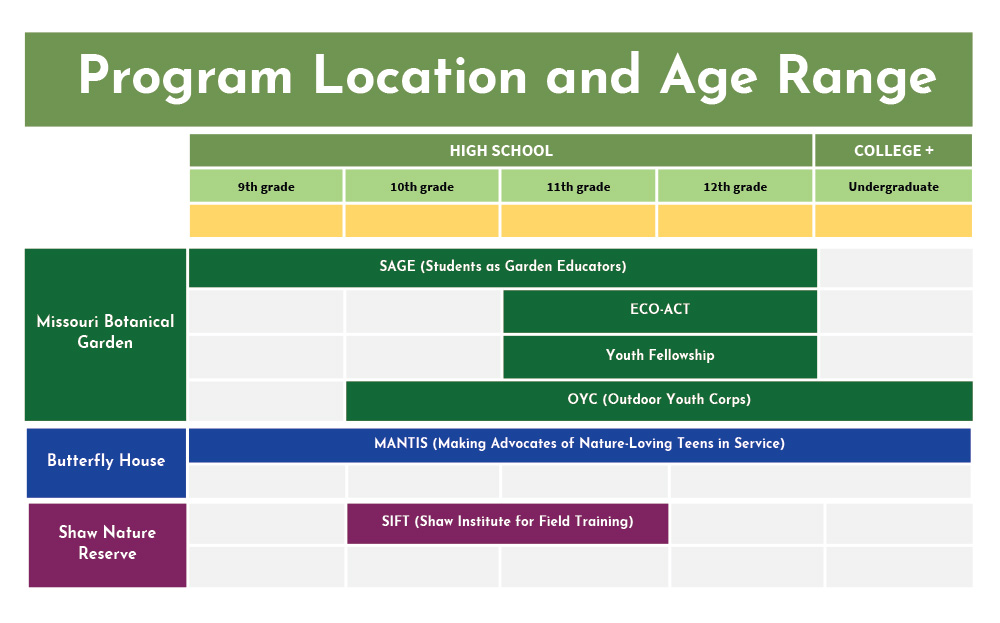Viewport: 1000px width, 623px height.
Task: Open the MANTIS program bar
Action: point(579,445)
